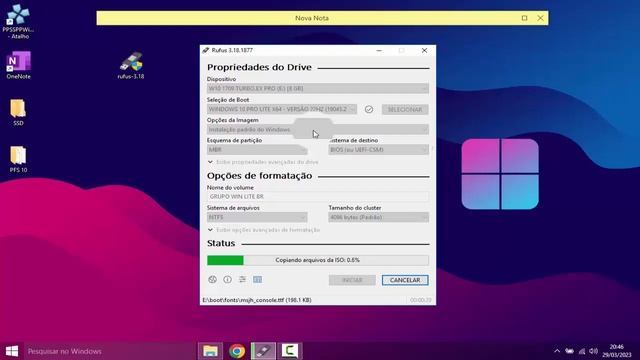Viewport: 640px width, 360px height.
Task: Click the msjh_console.ttf status bar text
Action: [257, 300]
